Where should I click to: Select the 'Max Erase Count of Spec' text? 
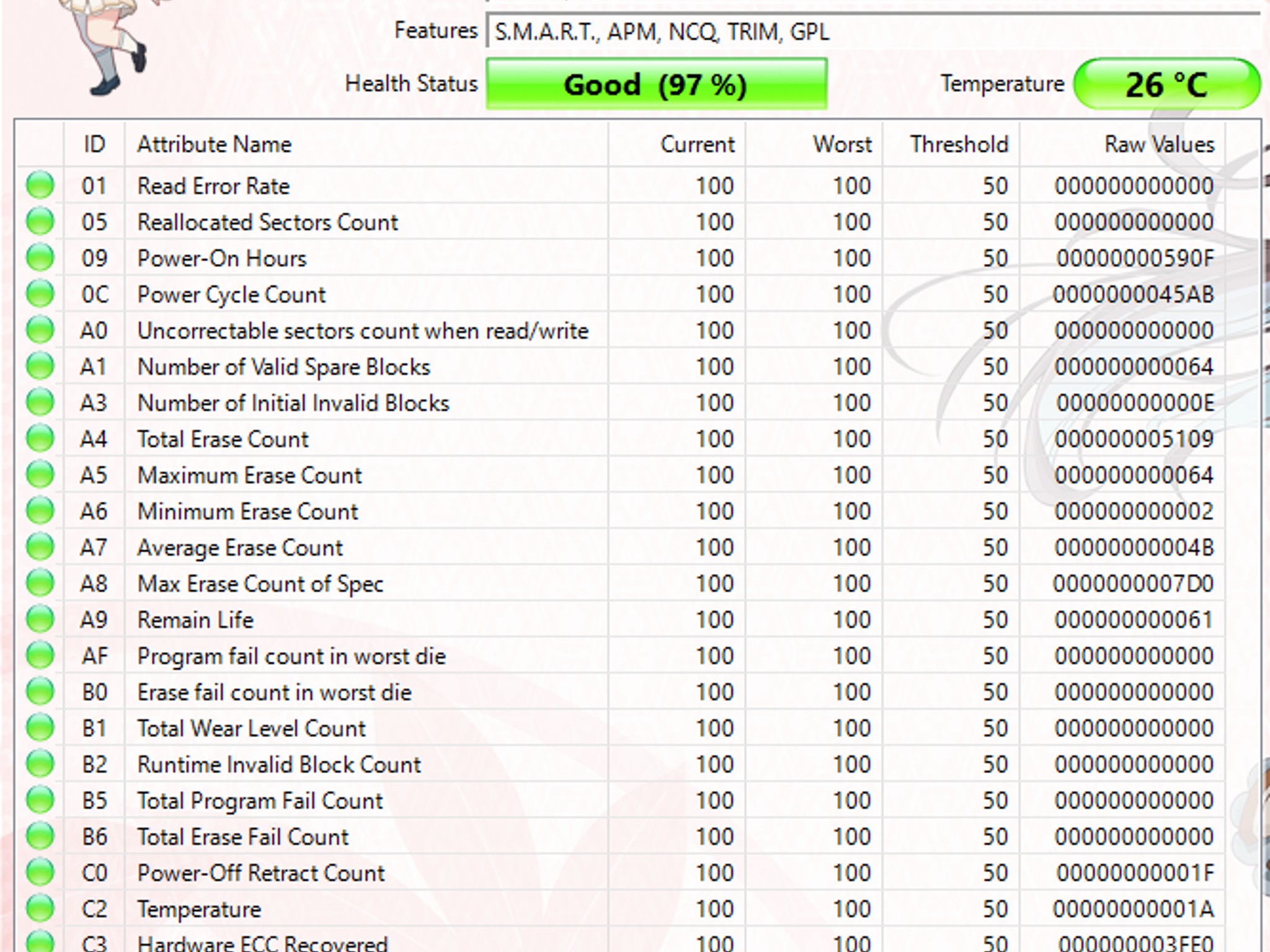click(x=260, y=584)
